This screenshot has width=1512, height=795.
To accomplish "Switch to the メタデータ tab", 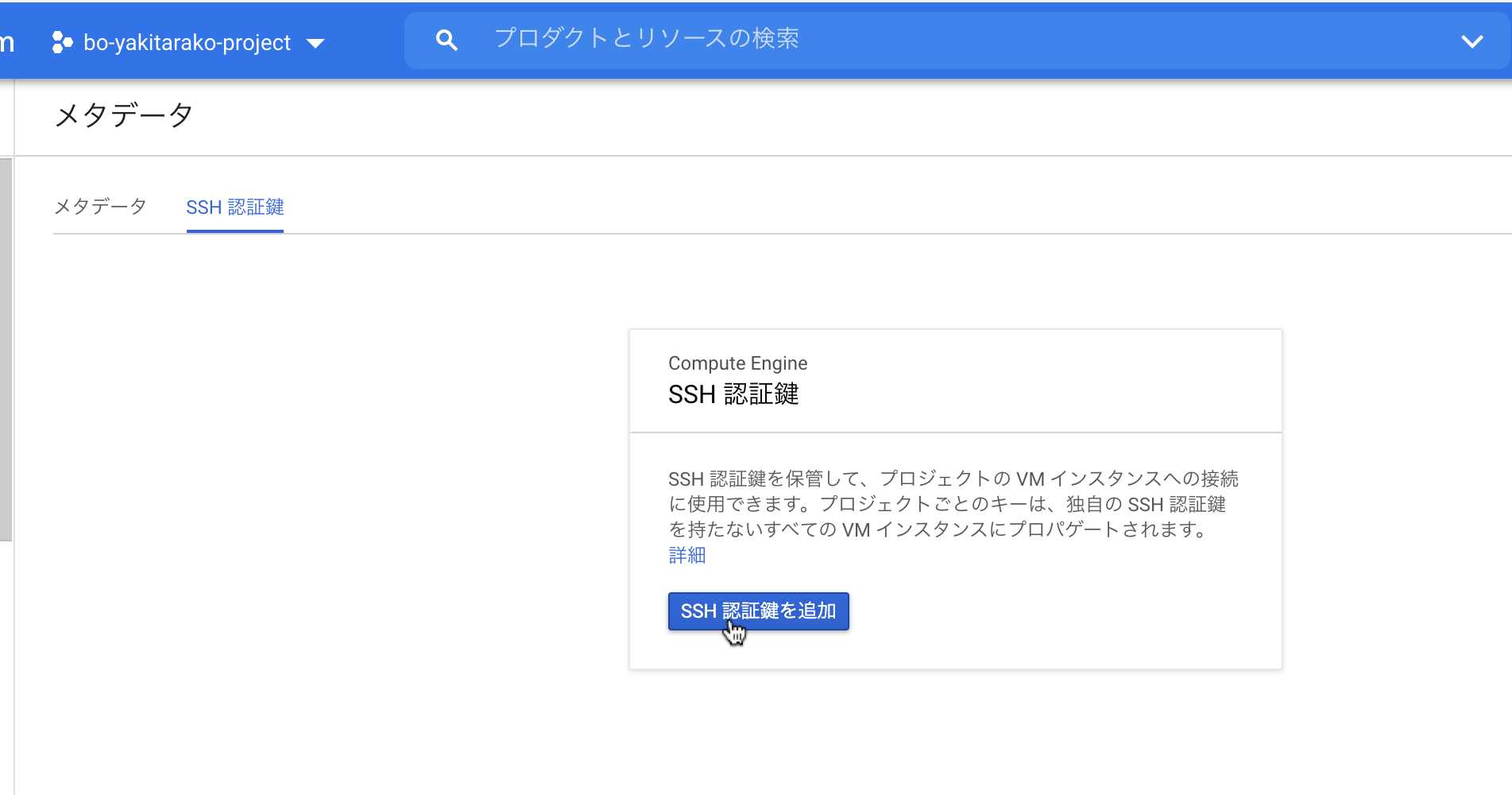I will [100, 206].
